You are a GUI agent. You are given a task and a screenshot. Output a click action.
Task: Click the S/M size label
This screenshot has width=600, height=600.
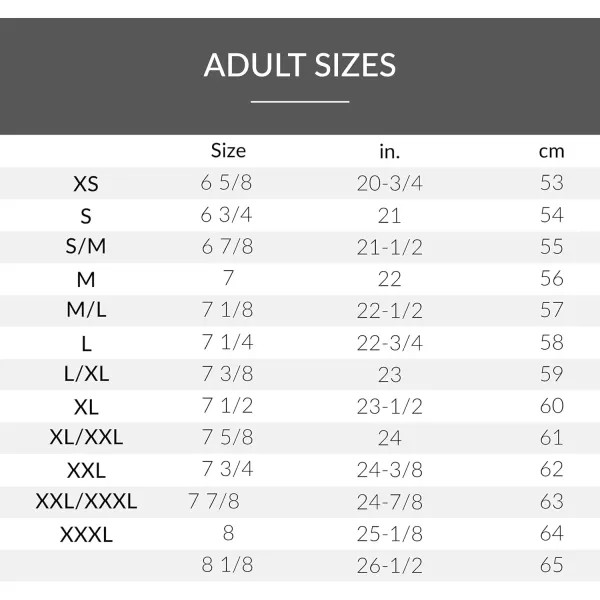pos(86,246)
